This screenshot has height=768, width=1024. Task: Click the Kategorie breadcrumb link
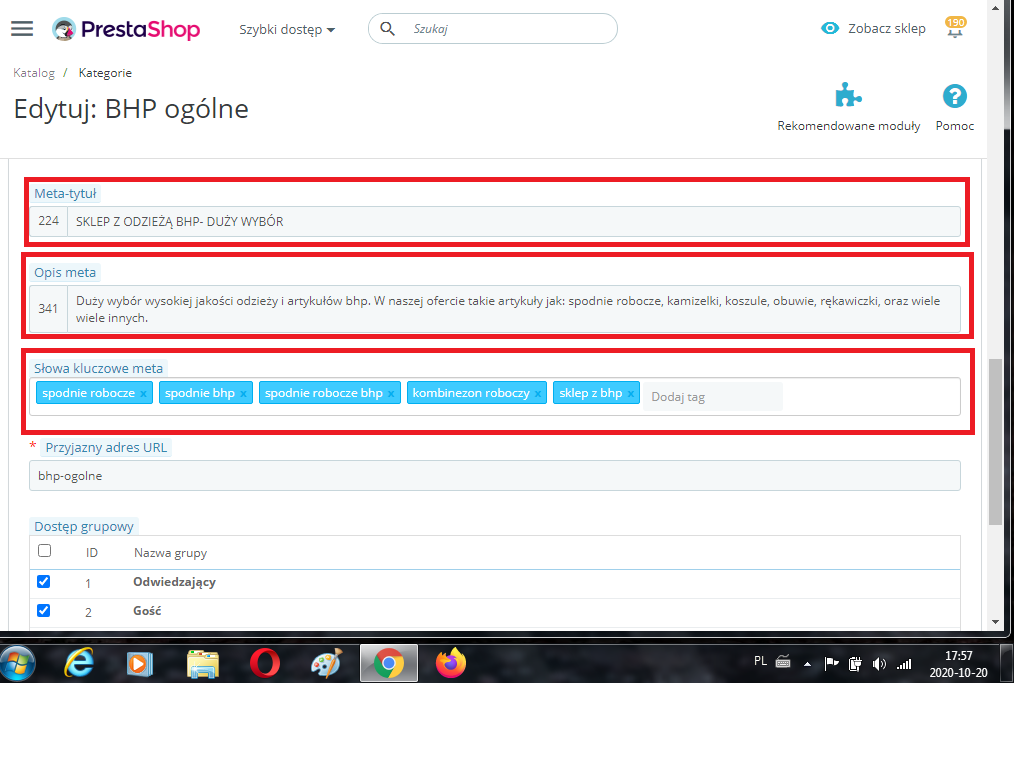(105, 72)
